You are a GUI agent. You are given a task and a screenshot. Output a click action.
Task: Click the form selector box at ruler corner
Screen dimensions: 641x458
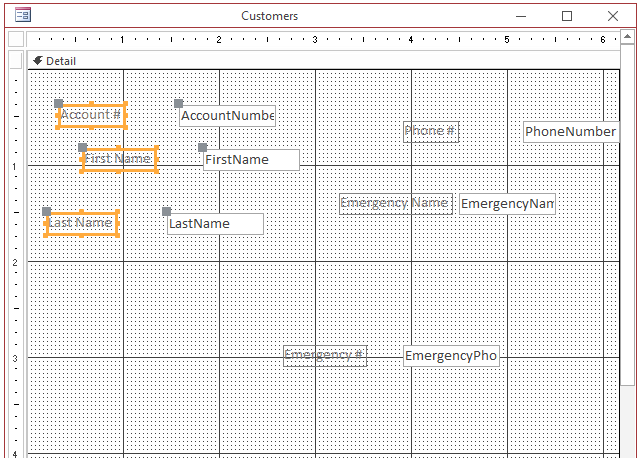(16, 39)
